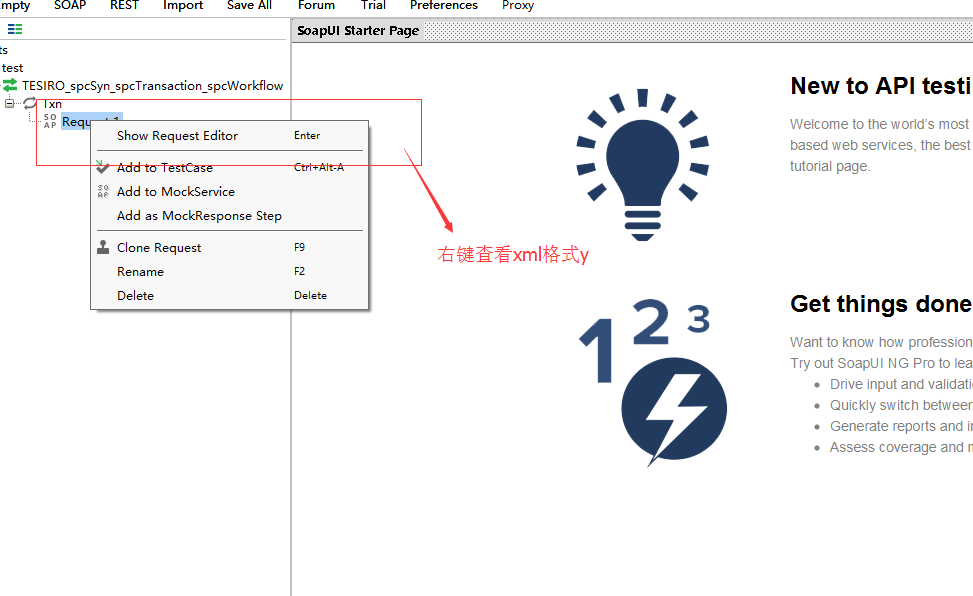Click the Import toolbar item
Viewport: 973px width, 596px height.
(183, 5)
